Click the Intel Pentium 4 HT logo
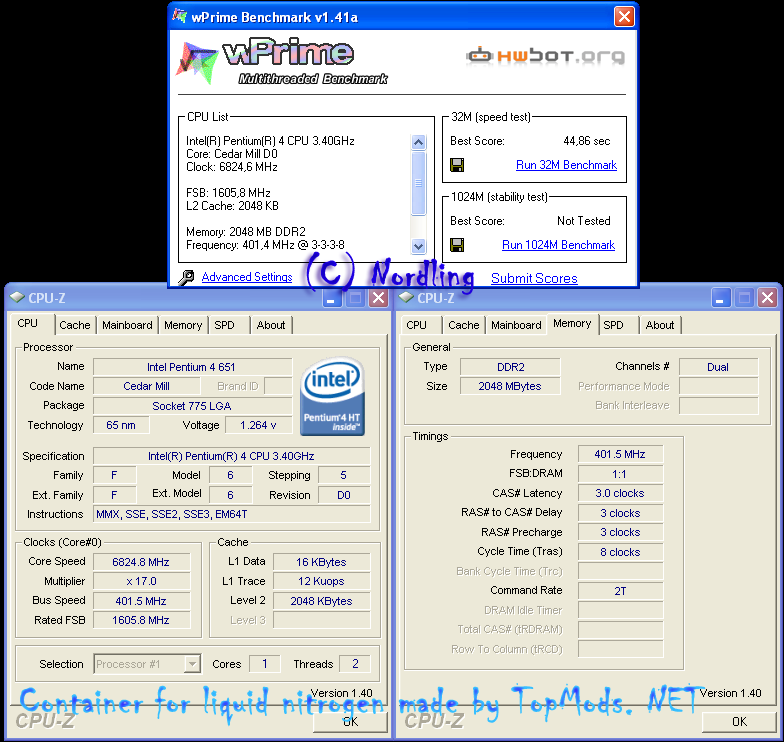Image resolution: width=784 pixels, height=742 pixels. (x=332, y=396)
